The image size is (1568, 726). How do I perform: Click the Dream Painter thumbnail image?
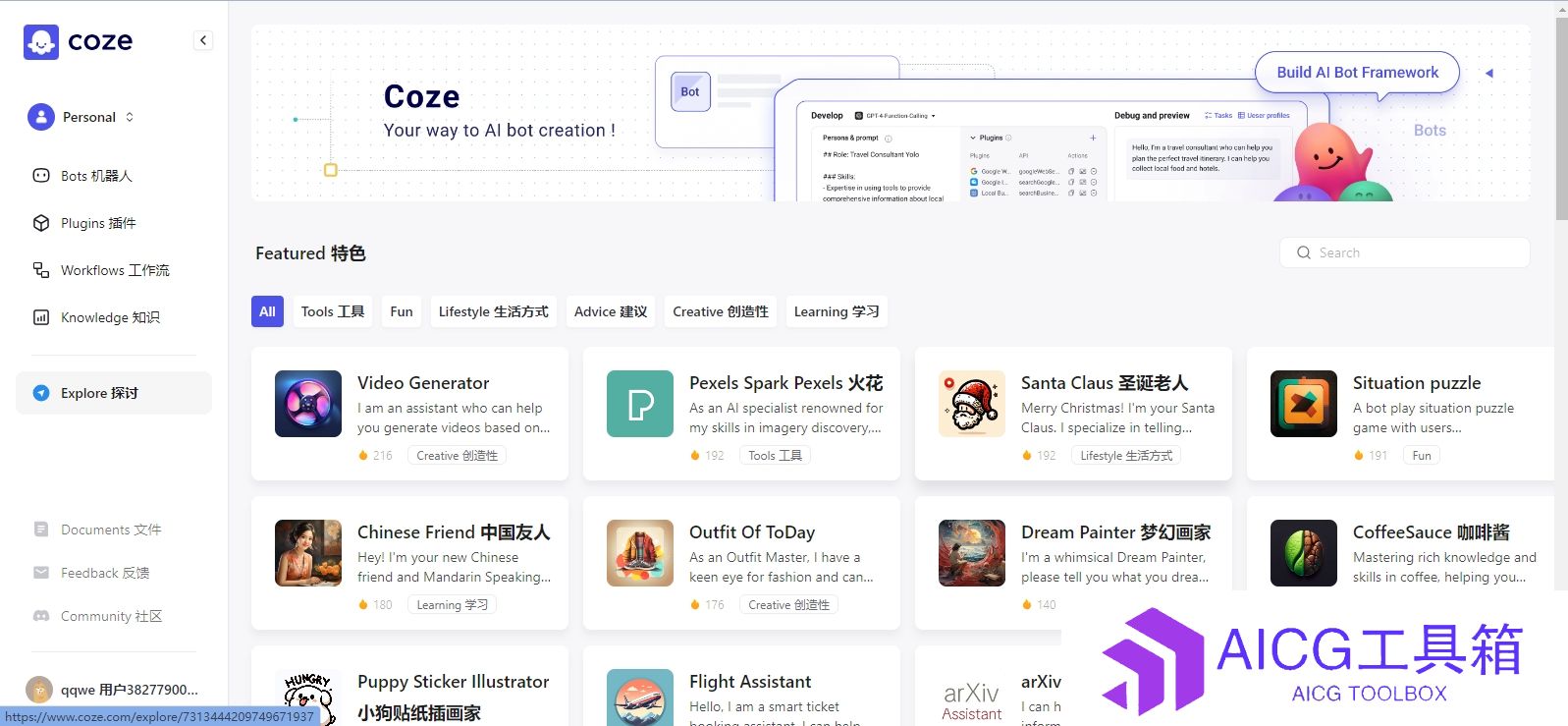click(x=972, y=553)
